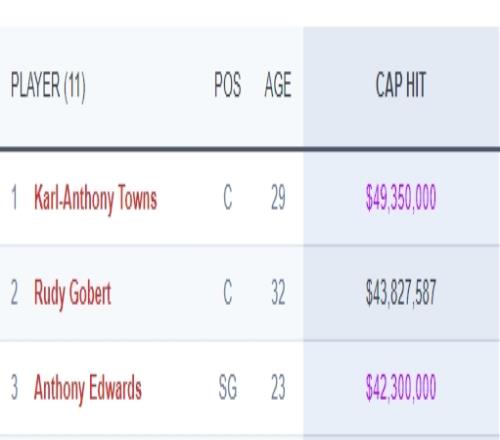This screenshot has width=500, height=440.
Task: Open Rudy Gobert player link
Action: click(x=72, y=293)
